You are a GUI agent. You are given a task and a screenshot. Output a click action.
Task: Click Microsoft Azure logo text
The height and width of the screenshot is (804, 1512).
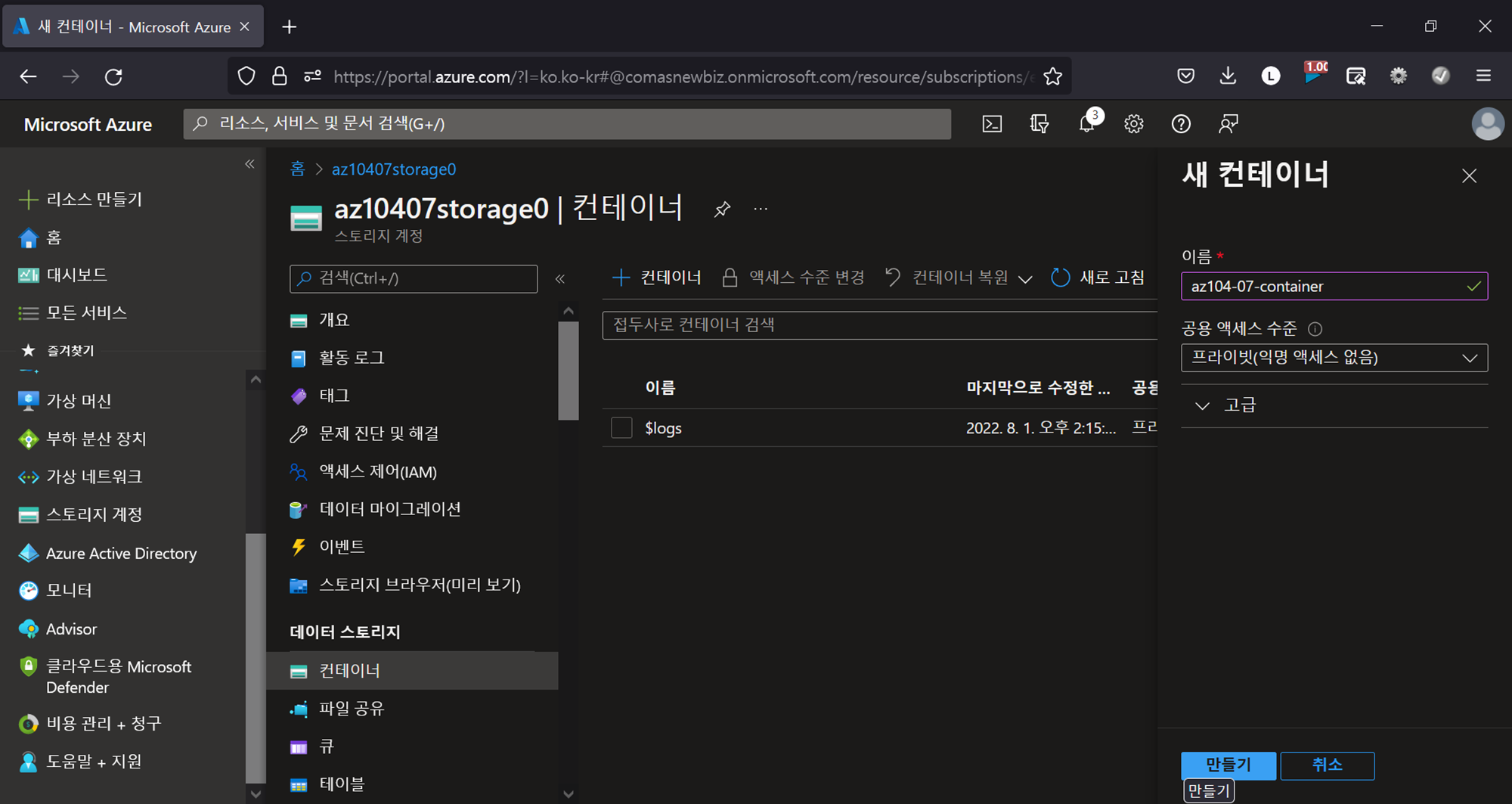click(x=88, y=124)
